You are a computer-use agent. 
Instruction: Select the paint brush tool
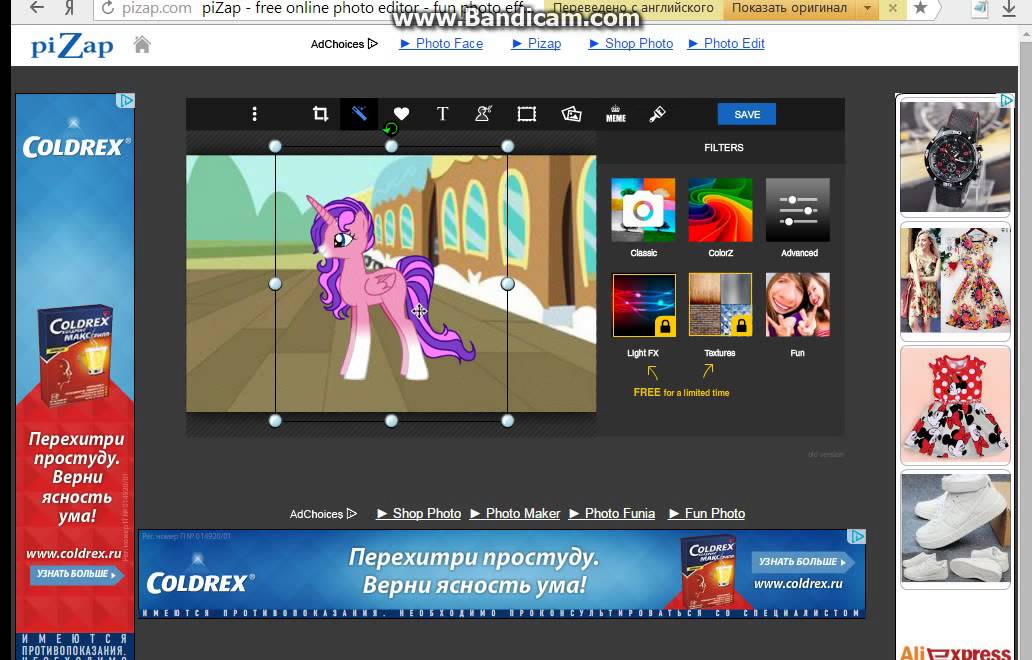pyautogui.click(x=658, y=114)
